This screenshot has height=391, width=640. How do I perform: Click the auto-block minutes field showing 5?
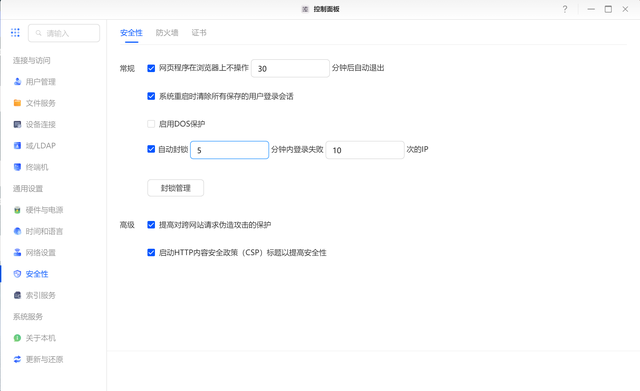(229, 150)
